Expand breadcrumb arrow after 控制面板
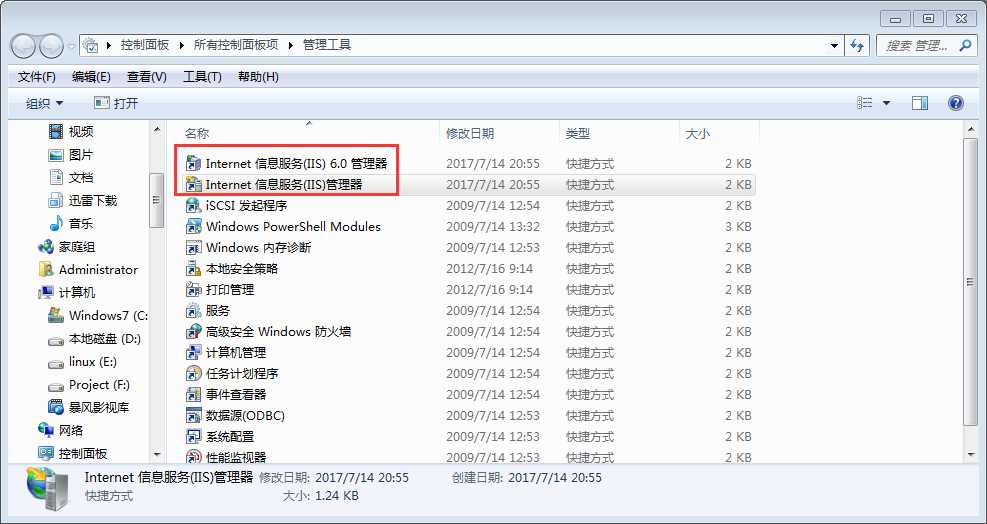Image resolution: width=987 pixels, height=524 pixels. [181, 45]
